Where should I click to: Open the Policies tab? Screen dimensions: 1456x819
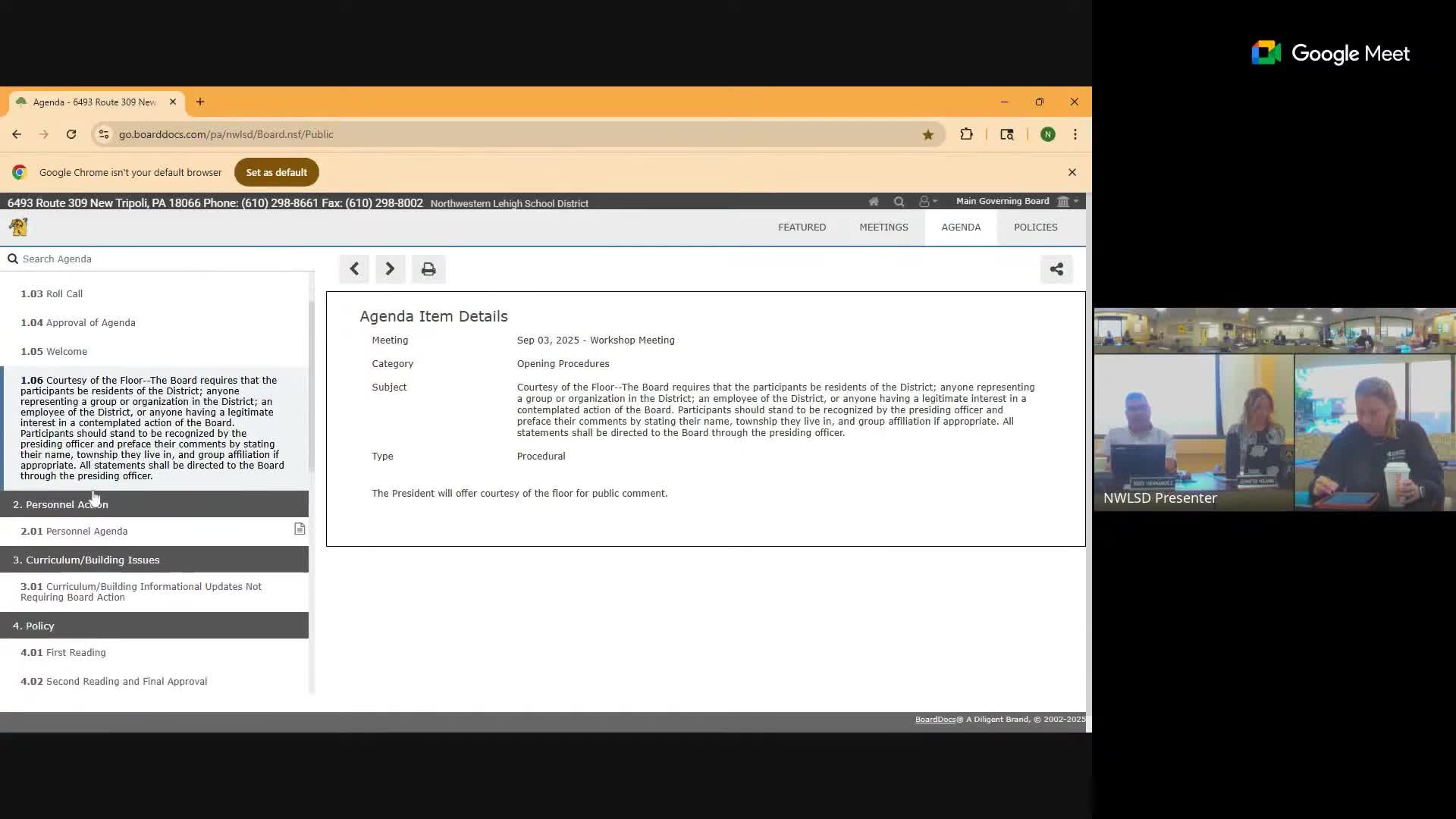pos(1035,227)
